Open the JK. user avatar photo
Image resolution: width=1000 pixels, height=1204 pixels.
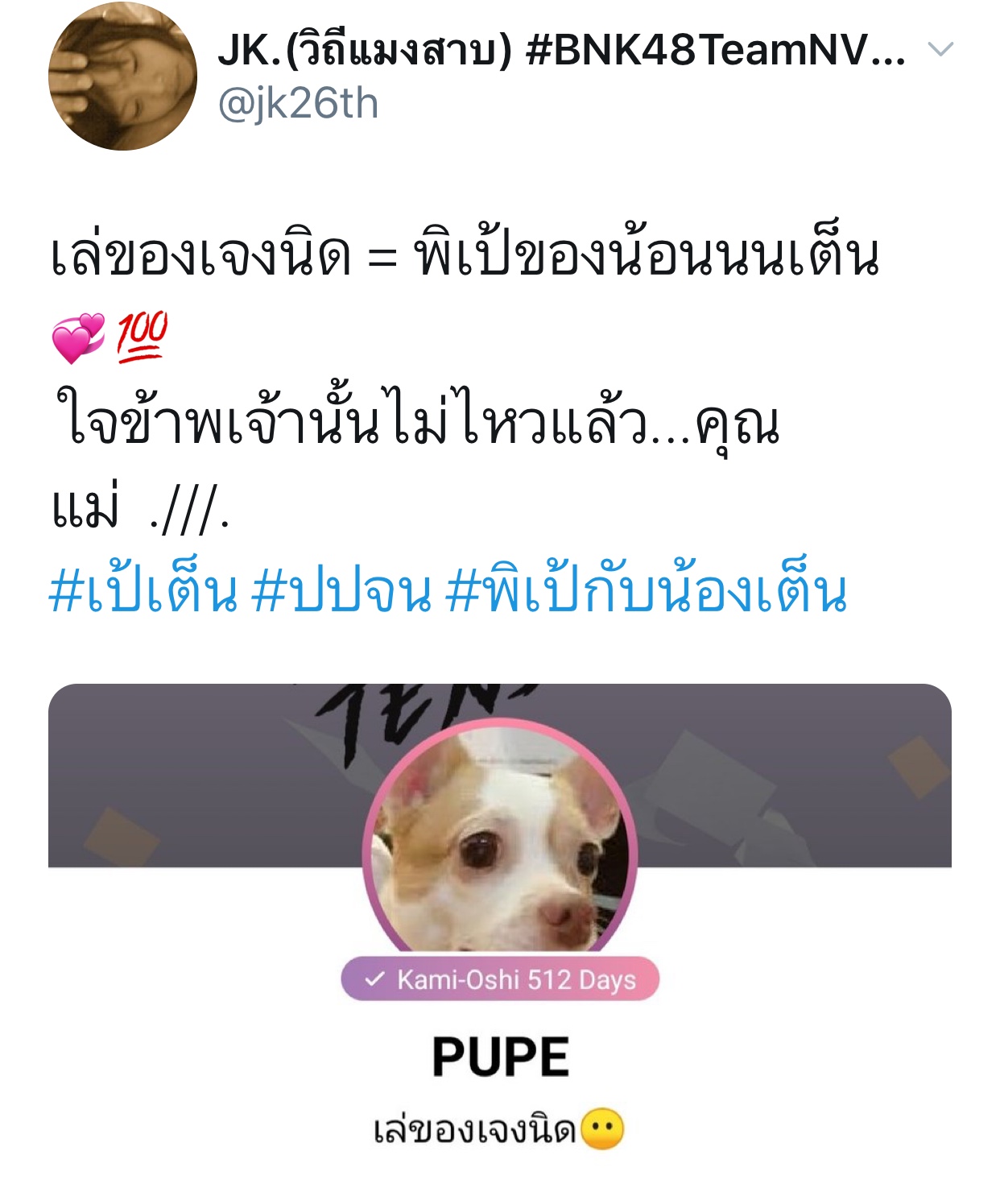pyautogui.click(x=122, y=77)
